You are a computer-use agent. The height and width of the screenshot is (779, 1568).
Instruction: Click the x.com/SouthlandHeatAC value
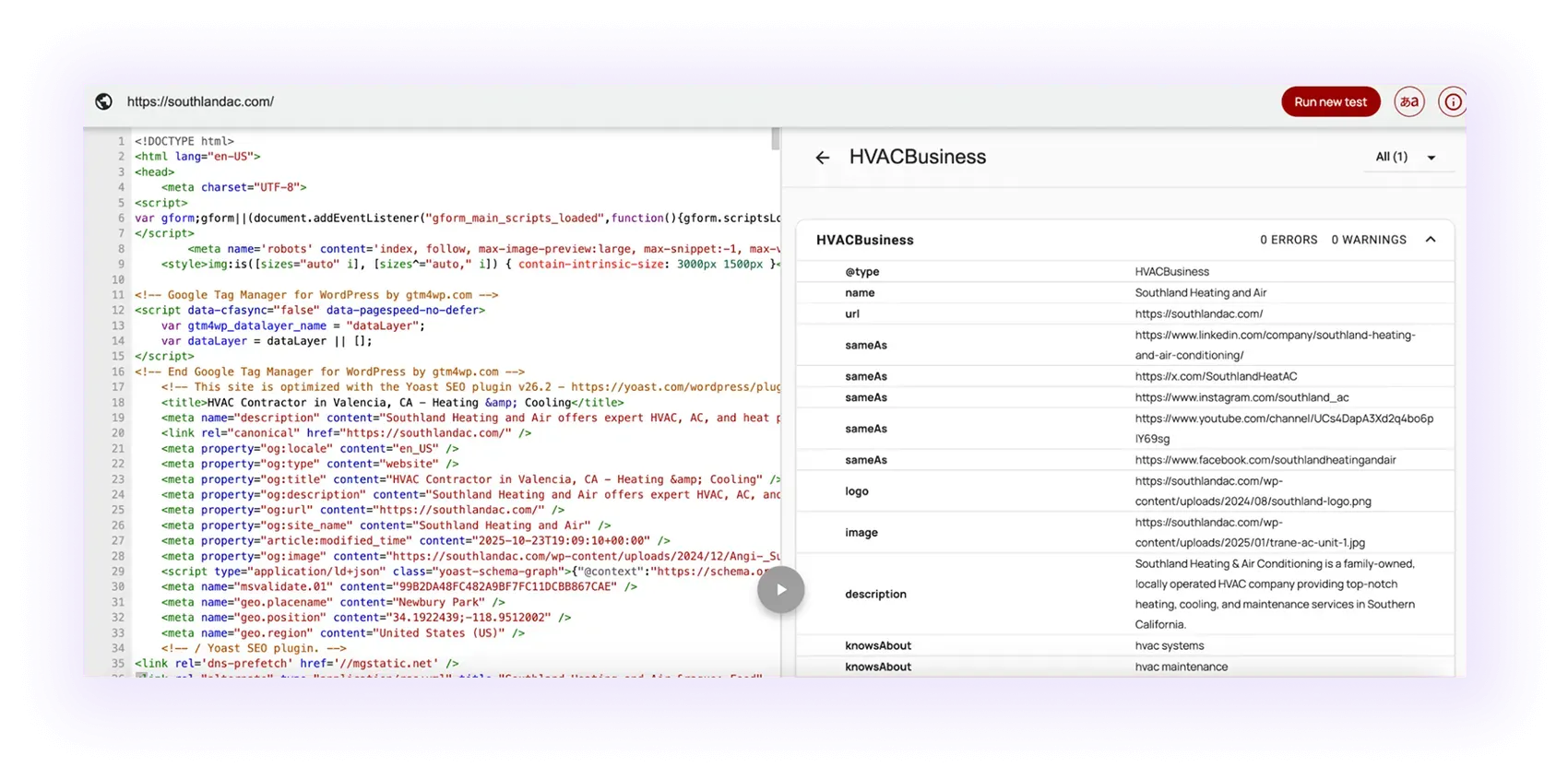(x=1216, y=376)
